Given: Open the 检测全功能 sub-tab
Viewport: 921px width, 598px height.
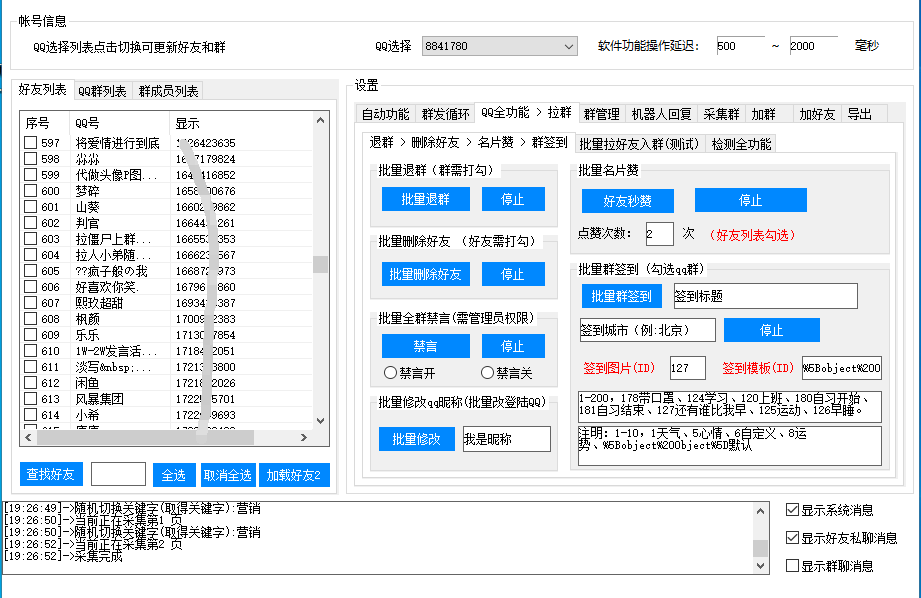Looking at the screenshot, I should click(x=741, y=144).
